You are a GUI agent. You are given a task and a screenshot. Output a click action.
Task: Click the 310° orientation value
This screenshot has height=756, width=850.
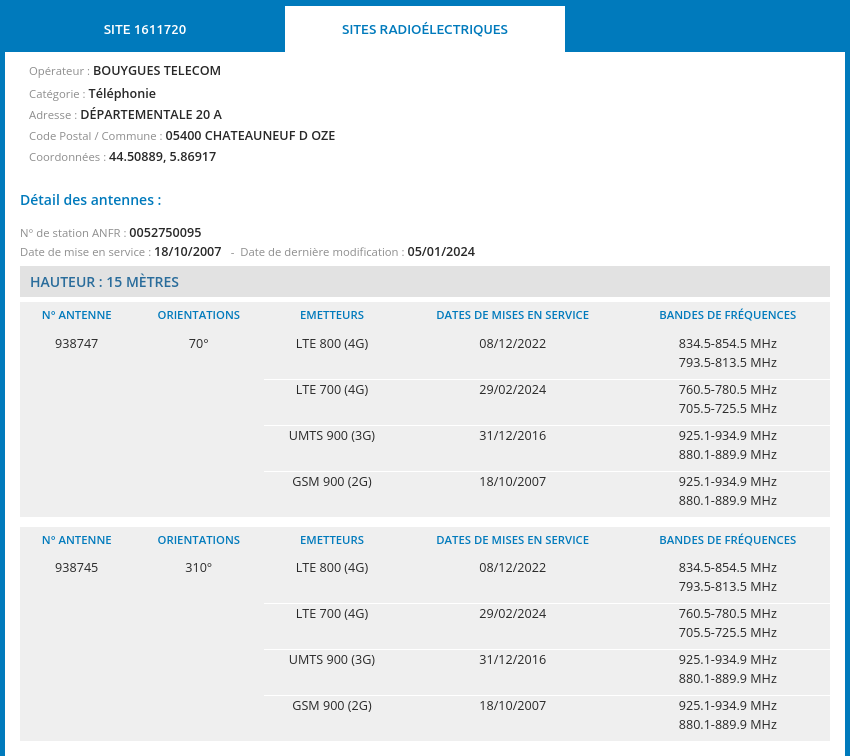(198, 568)
